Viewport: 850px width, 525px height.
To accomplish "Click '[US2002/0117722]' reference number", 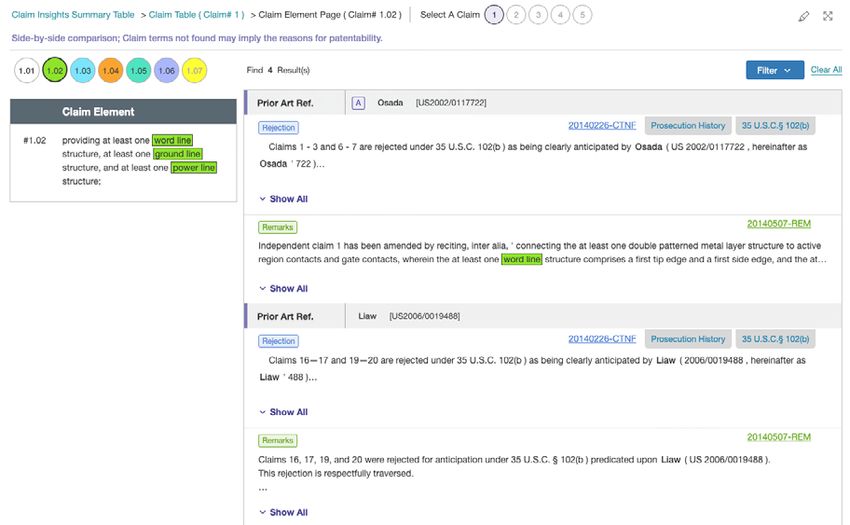I will 451,103.
